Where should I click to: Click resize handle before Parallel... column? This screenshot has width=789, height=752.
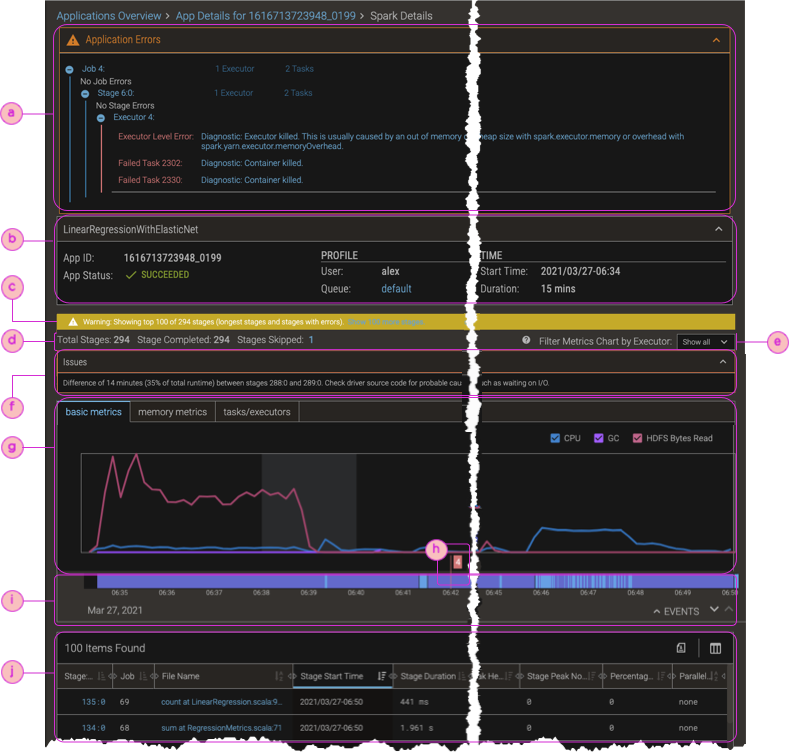pyautogui.click(x=671, y=676)
